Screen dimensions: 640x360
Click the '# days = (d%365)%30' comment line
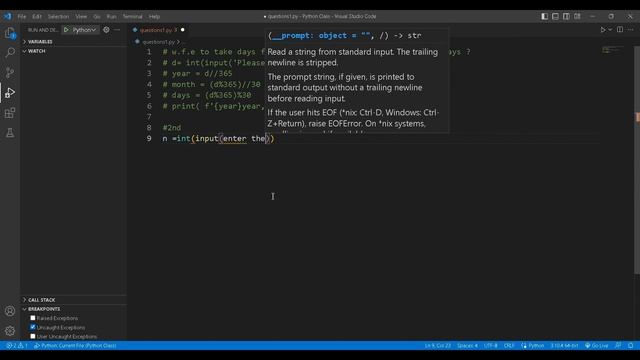click(207, 95)
